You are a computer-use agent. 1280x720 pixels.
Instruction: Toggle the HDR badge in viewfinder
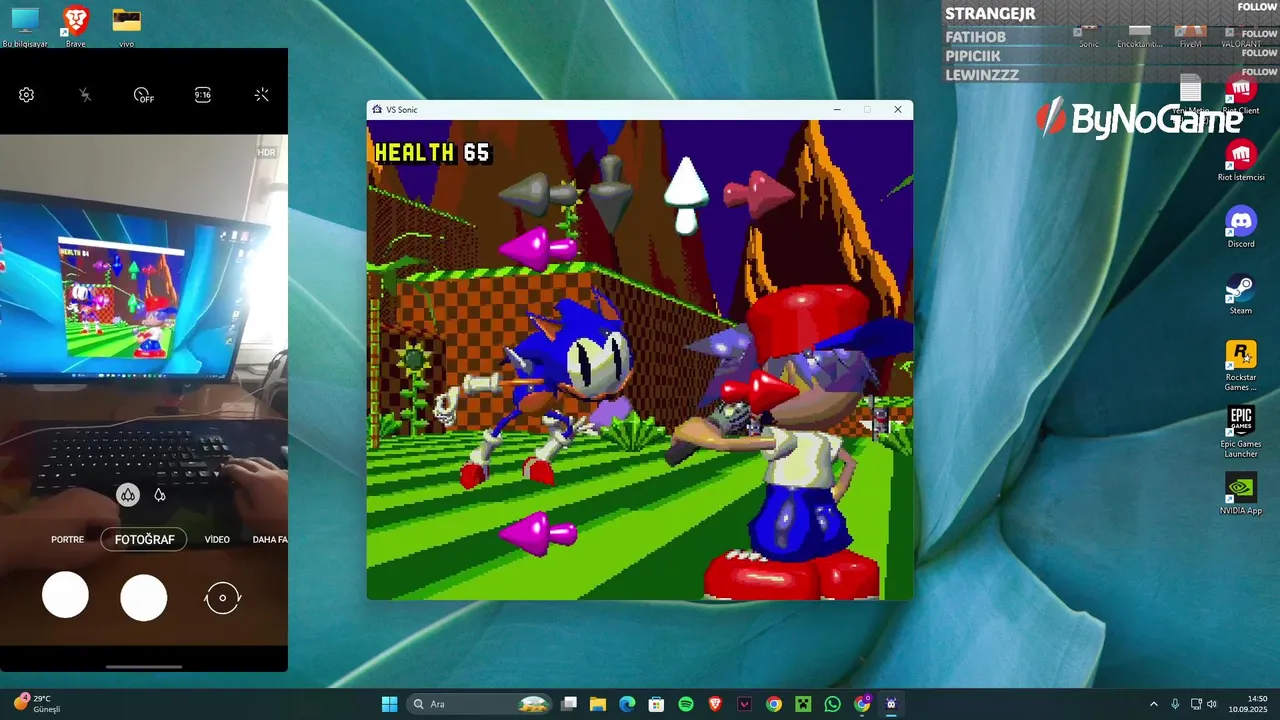(266, 153)
